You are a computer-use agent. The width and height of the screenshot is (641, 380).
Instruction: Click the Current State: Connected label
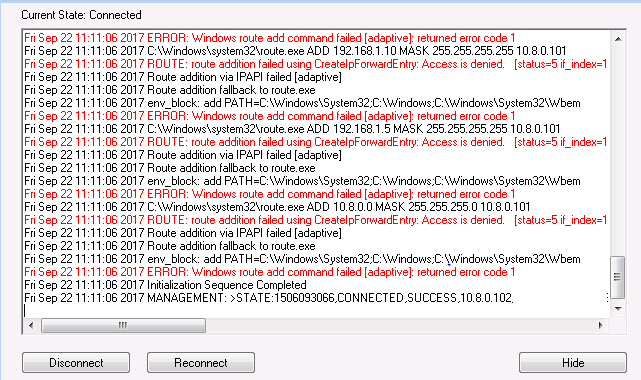tap(81, 15)
